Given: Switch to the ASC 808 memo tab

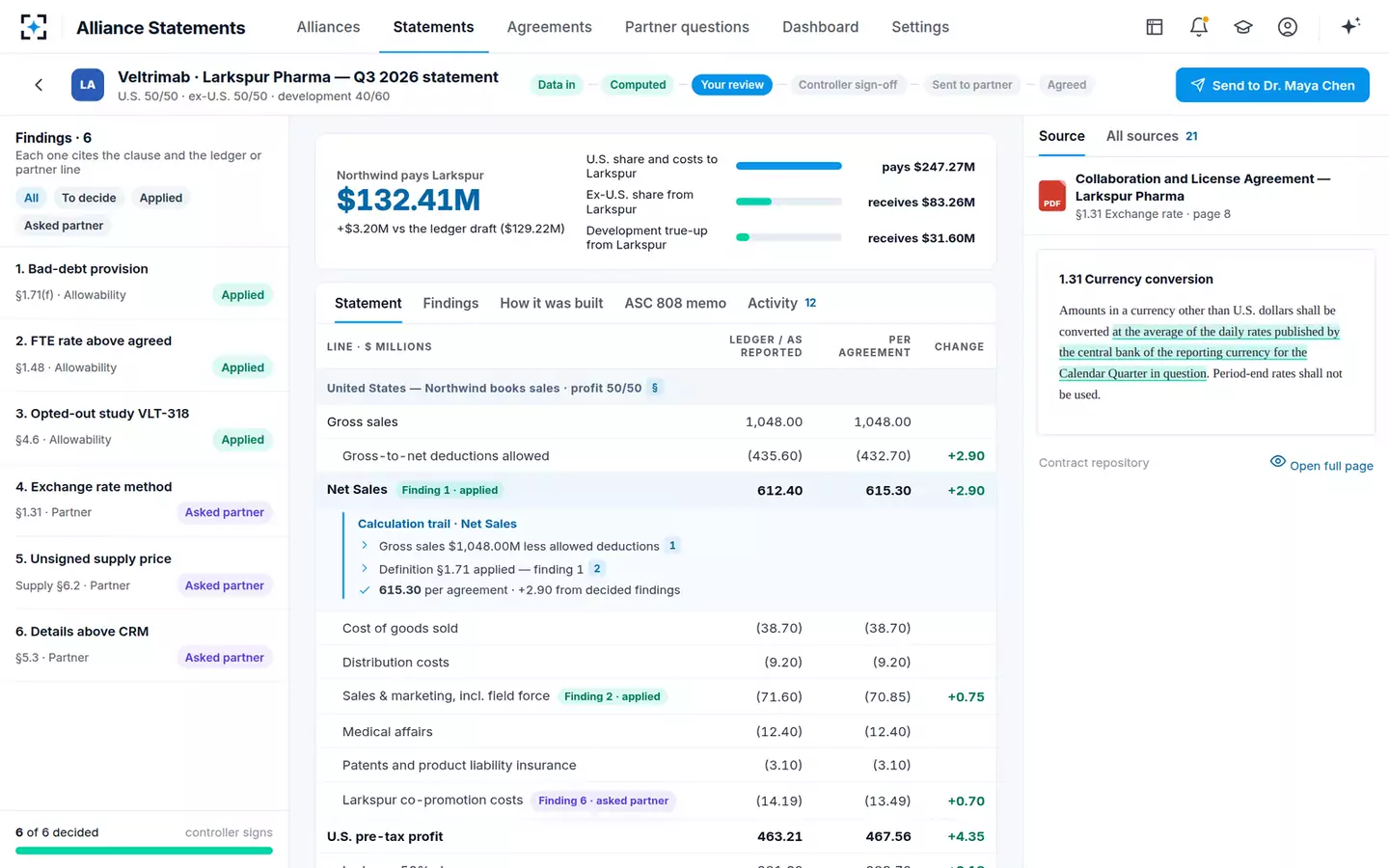Looking at the screenshot, I should point(675,303).
